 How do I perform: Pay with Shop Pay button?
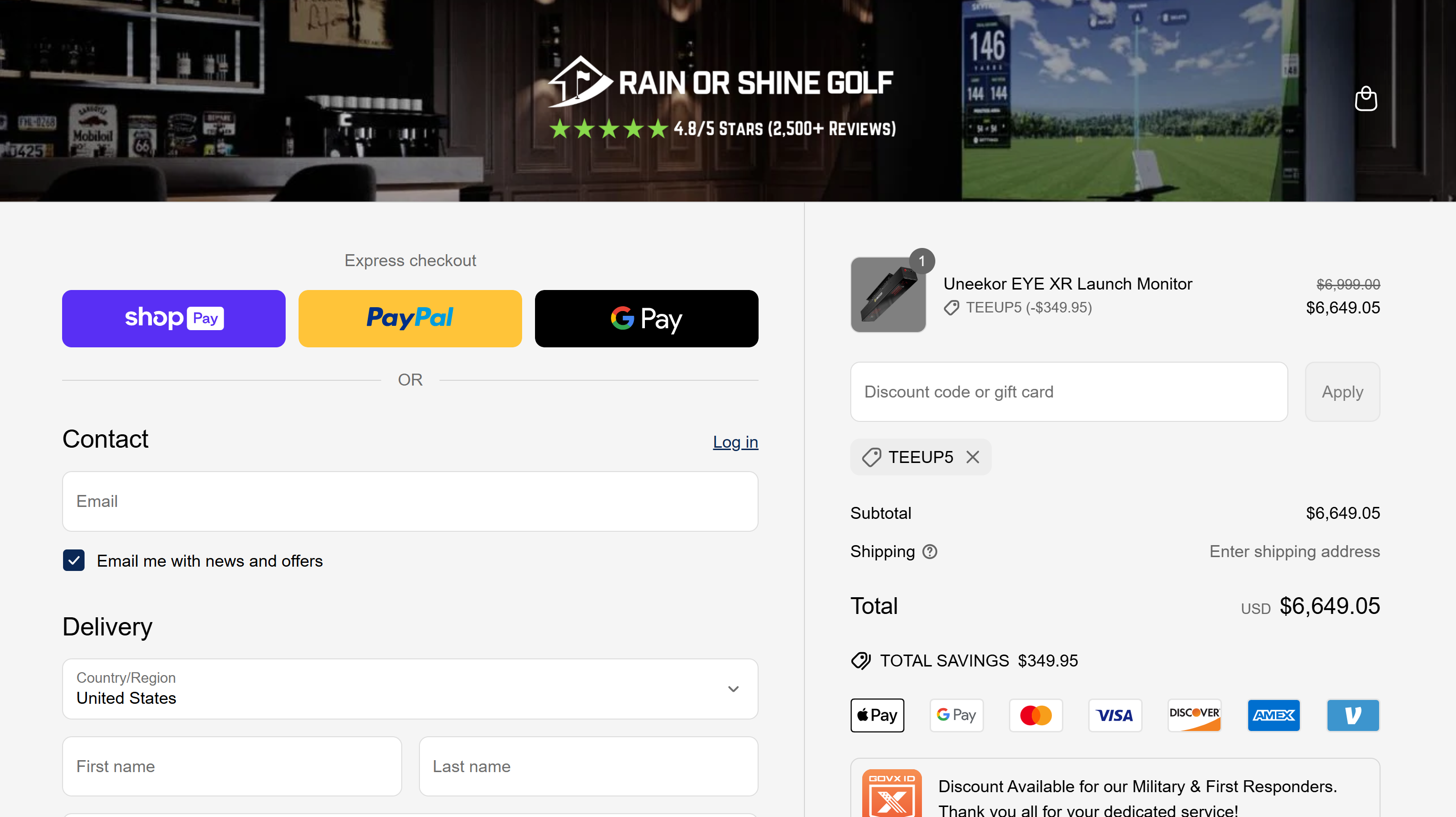tap(173, 318)
